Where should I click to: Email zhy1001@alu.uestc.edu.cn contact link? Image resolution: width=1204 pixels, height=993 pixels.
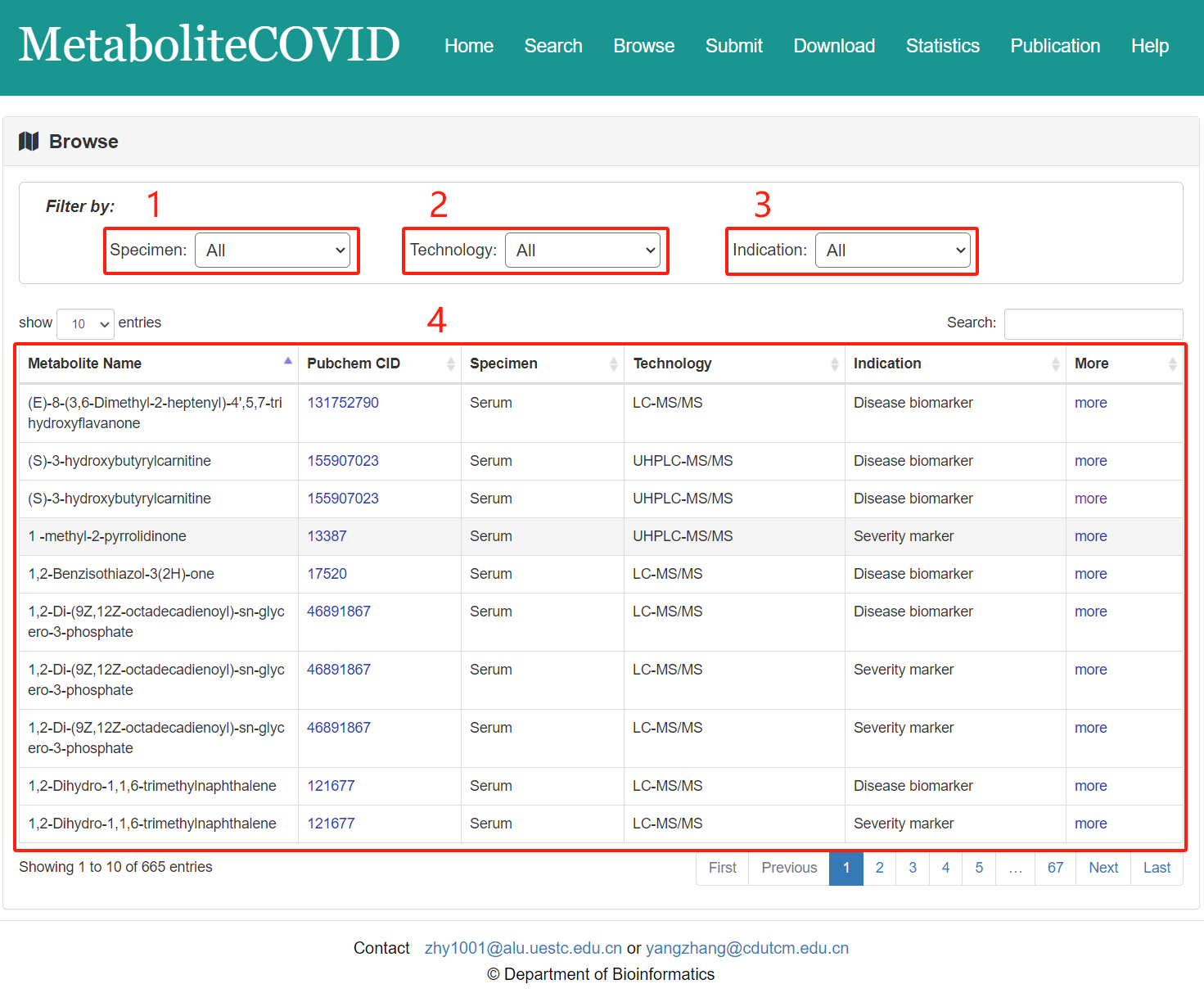[x=523, y=948]
